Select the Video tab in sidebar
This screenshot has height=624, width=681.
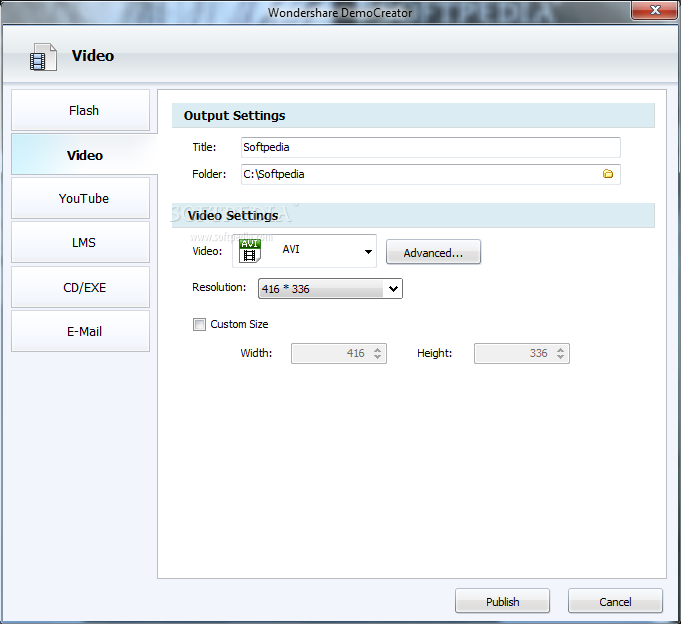[x=84, y=155]
